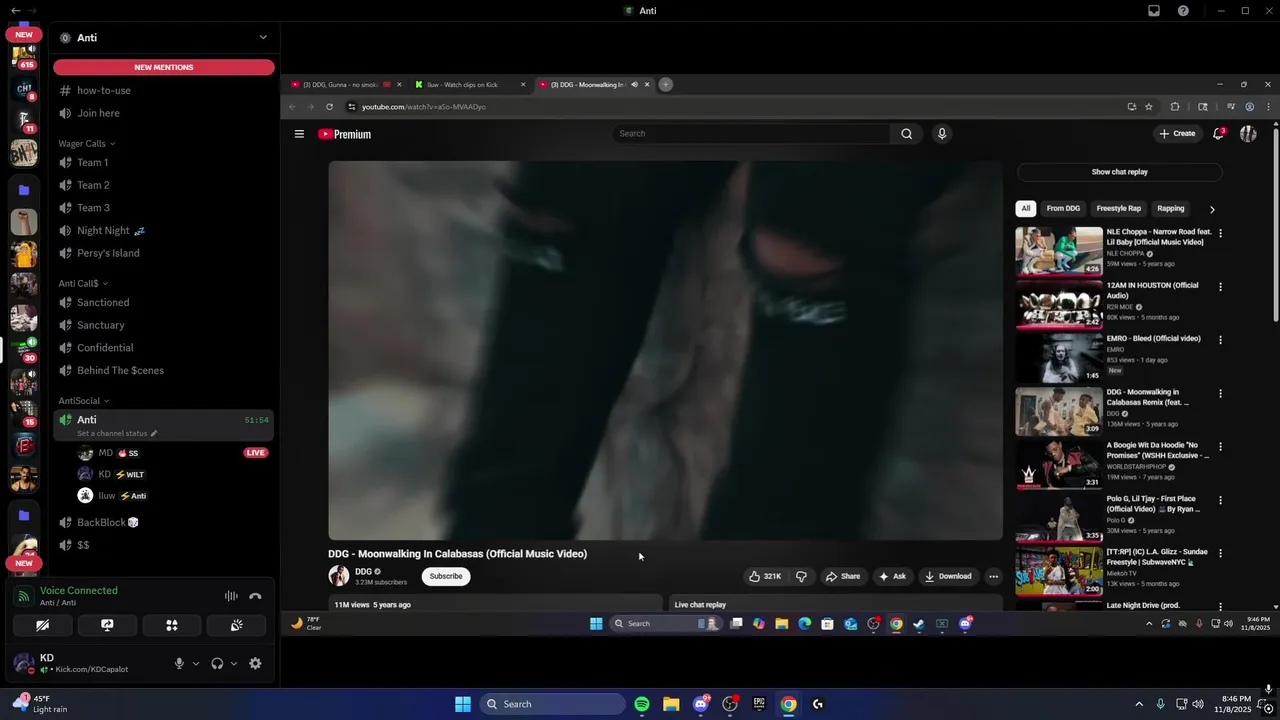Select the 'Freestyle Rap' filter chip
This screenshot has height=720, width=1280.
1118,209
